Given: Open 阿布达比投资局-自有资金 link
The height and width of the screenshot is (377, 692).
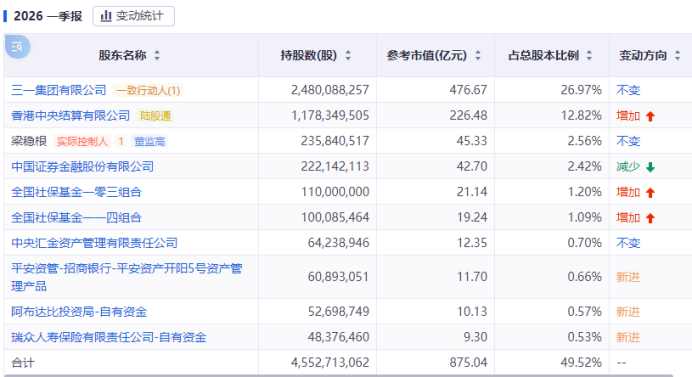Looking at the screenshot, I should (x=79, y=312).
